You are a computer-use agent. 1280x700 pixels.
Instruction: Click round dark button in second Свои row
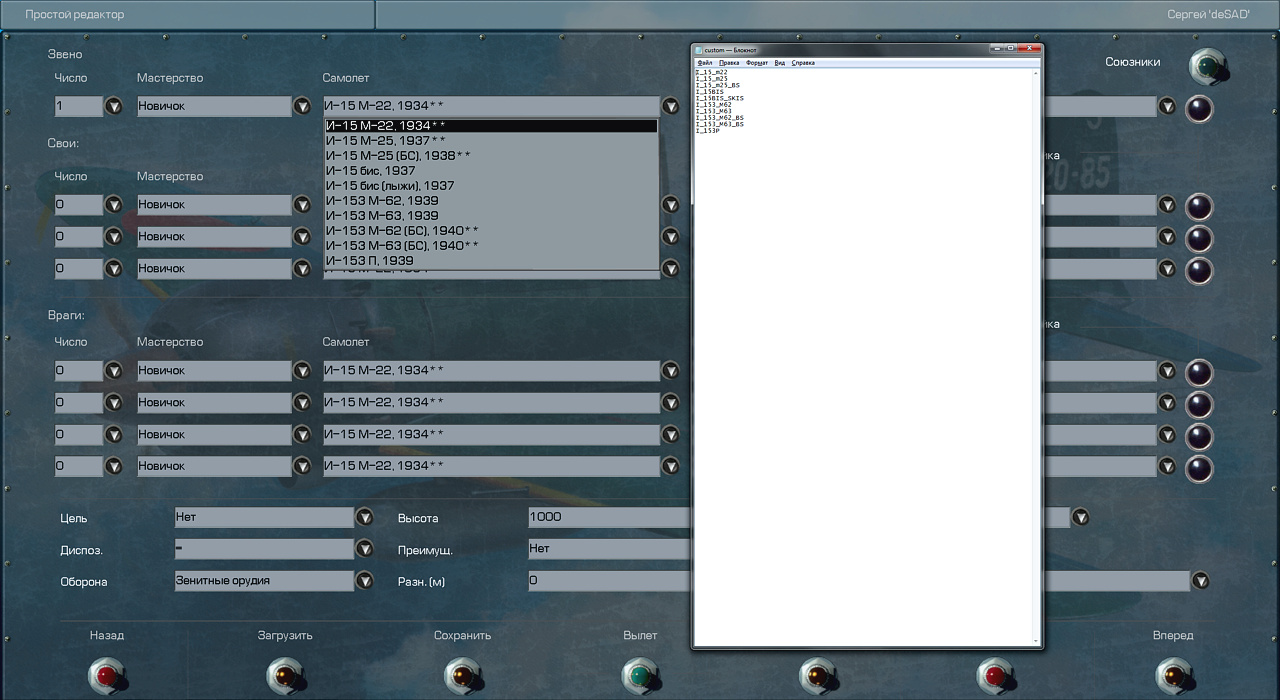1198,238
